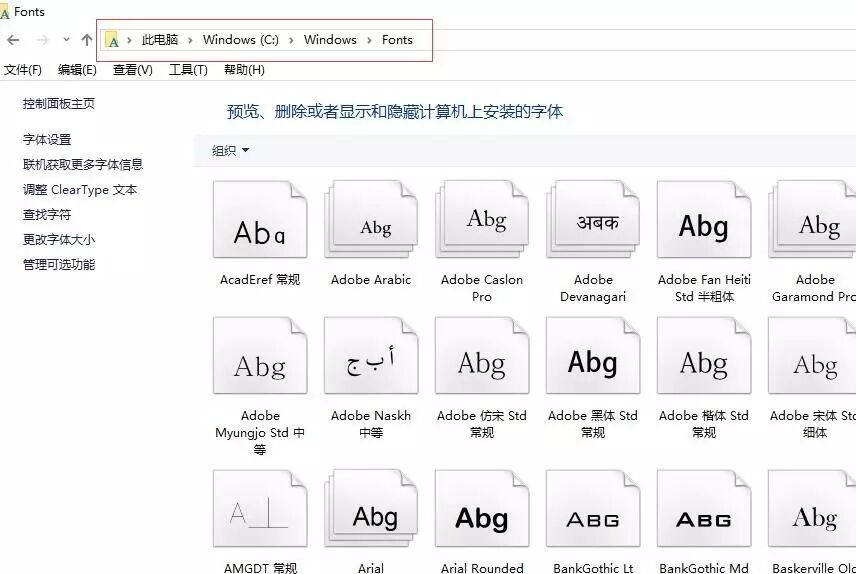Click 联机获取更多字体信息 link
The image size is (856, 574).
pyautogui.click(x=83, y=164)
